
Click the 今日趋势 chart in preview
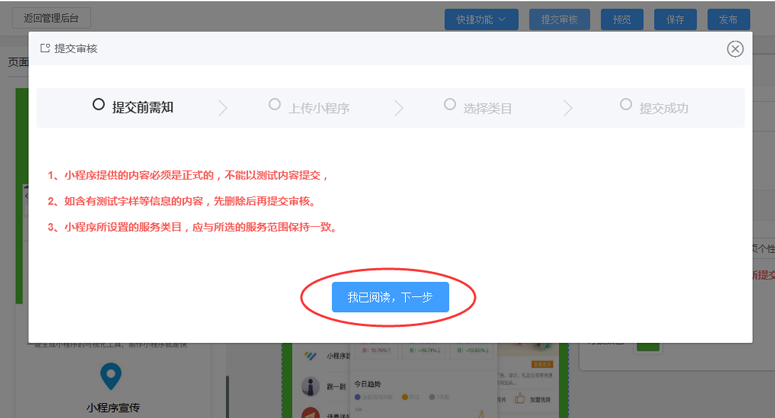pos(410,391)
